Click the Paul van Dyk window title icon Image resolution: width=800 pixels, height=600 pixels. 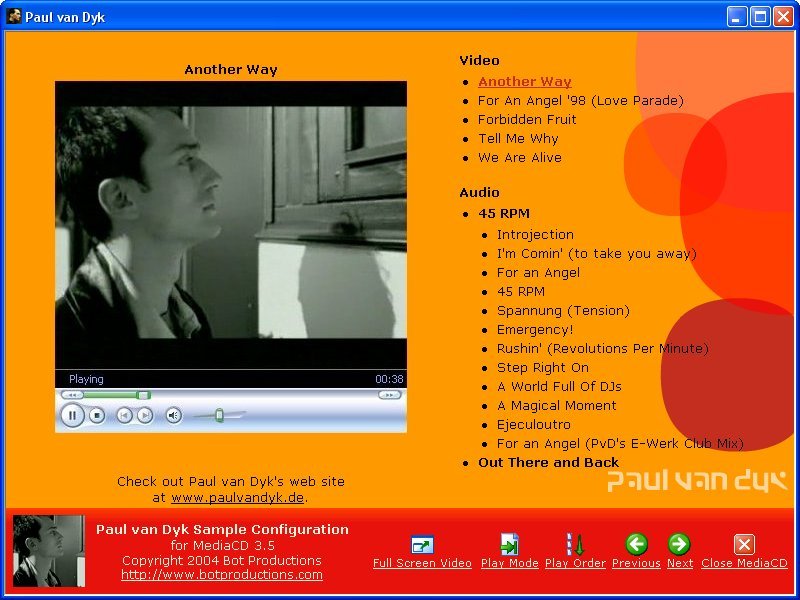pyautogui.click(x=14, y=16)
